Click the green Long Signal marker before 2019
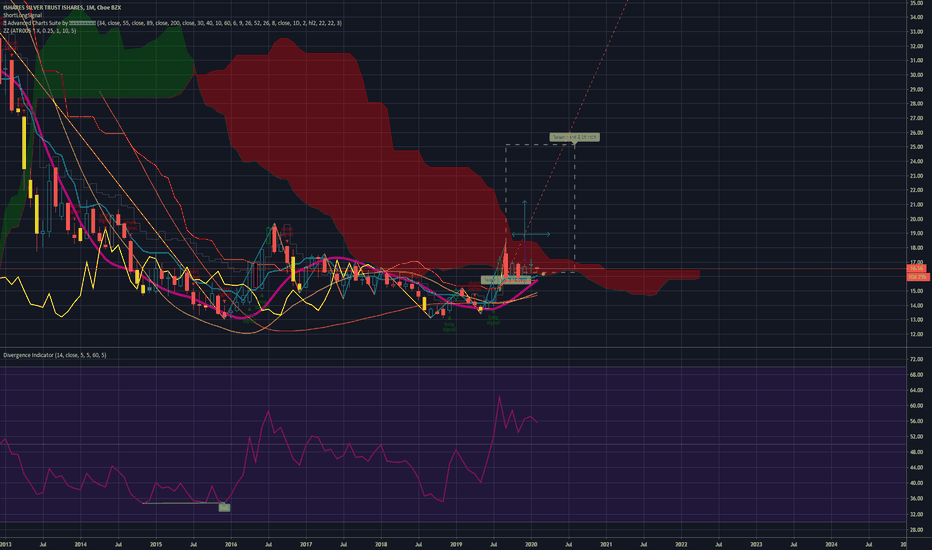 click(449, 326)
